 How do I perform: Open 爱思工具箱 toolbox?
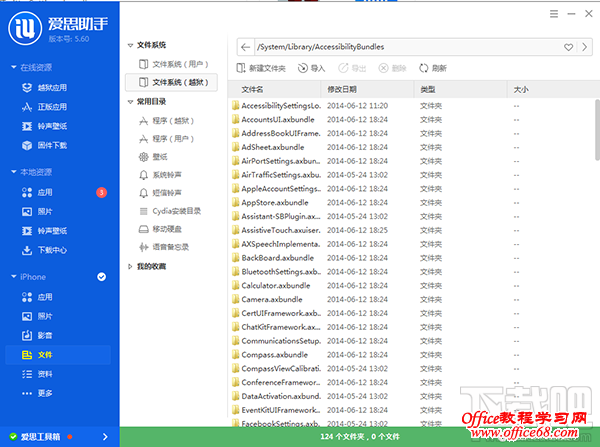(x=40, y=437)
